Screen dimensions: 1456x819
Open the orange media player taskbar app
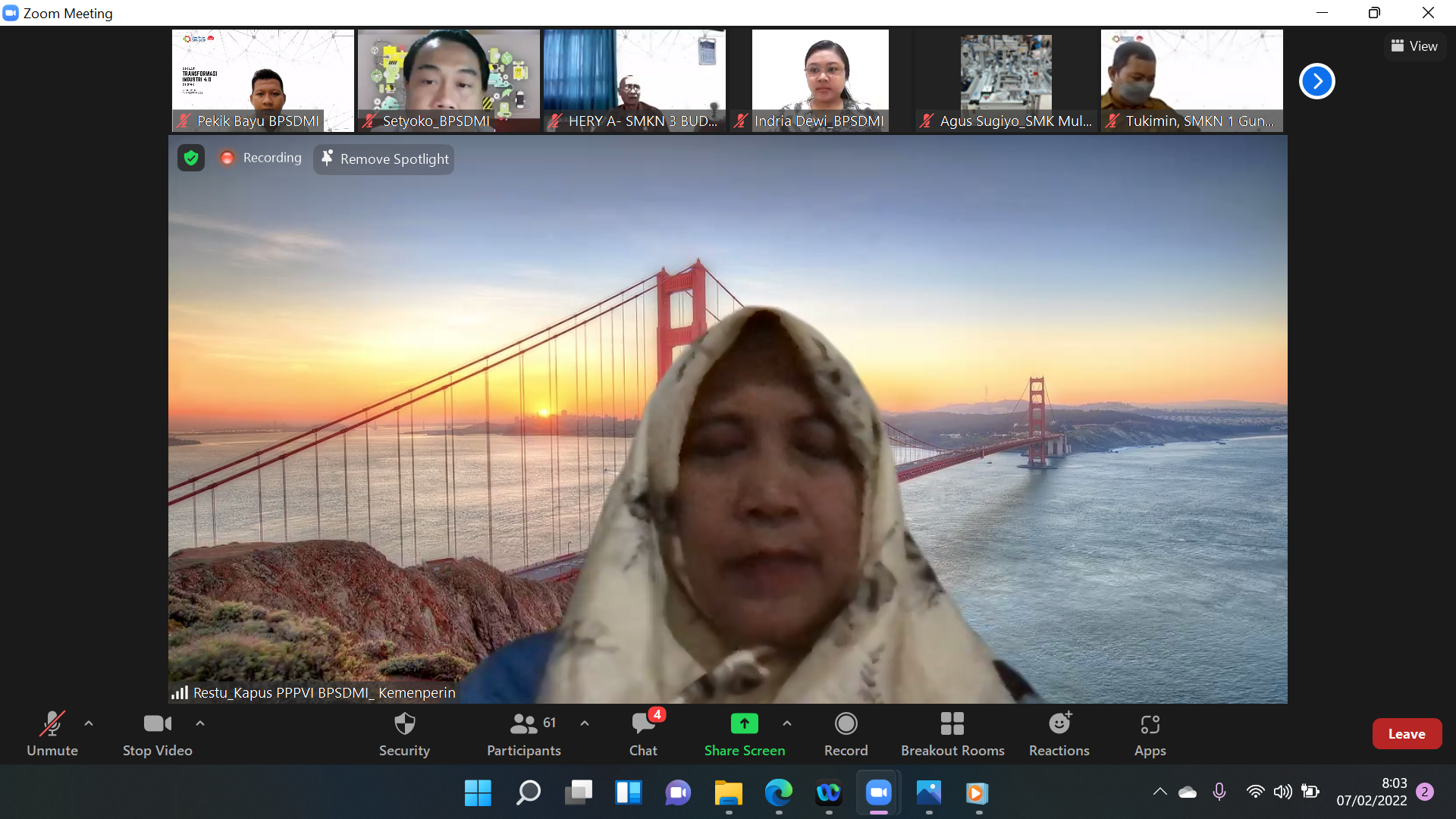(977, 793)
